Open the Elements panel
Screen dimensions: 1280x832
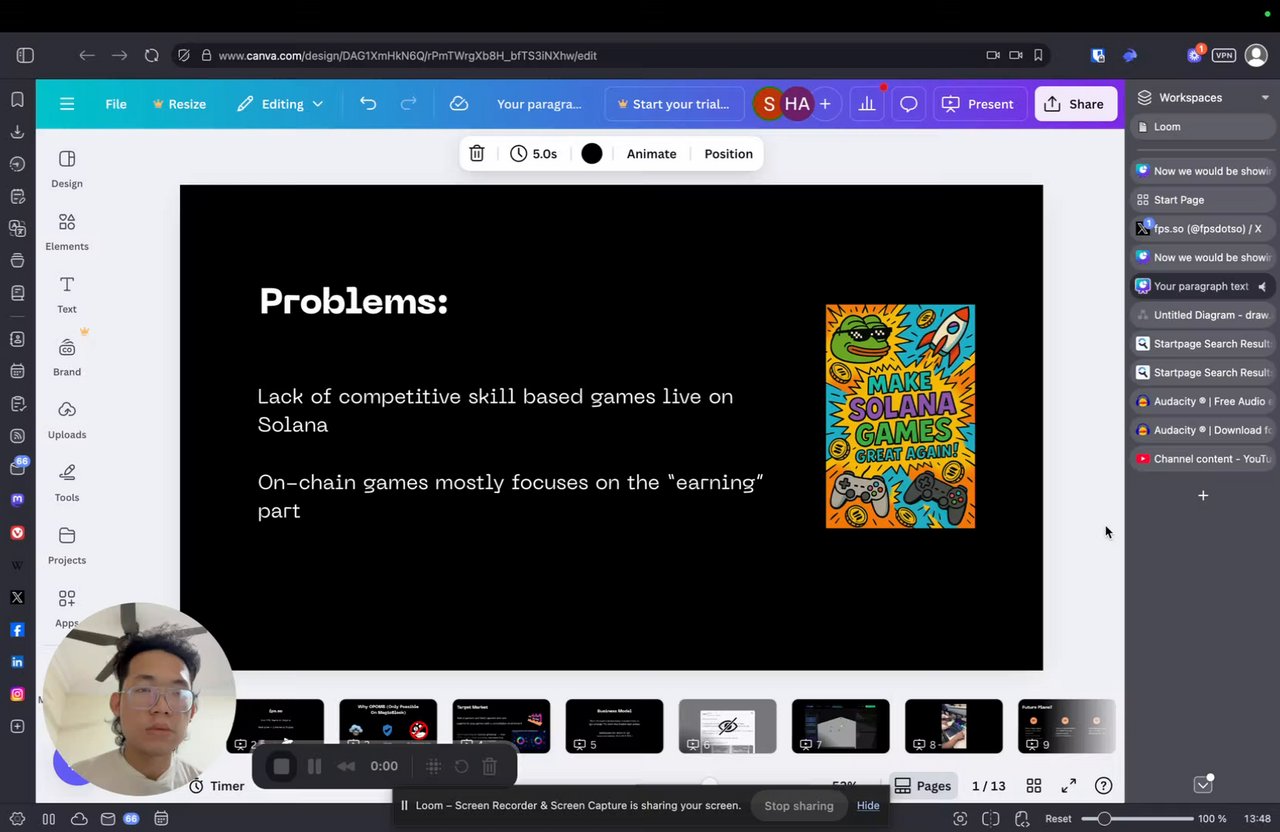(x=67, y=232)
